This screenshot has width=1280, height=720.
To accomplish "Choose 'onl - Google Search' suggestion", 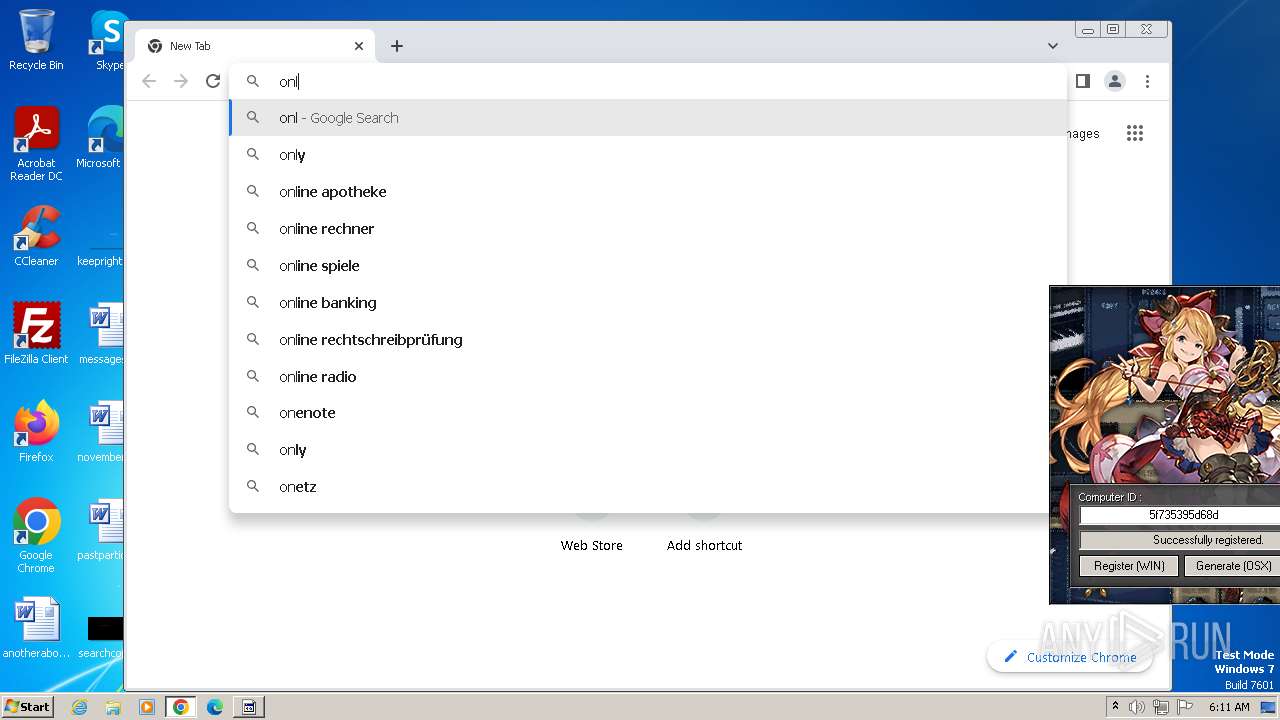I will point(648,118).
